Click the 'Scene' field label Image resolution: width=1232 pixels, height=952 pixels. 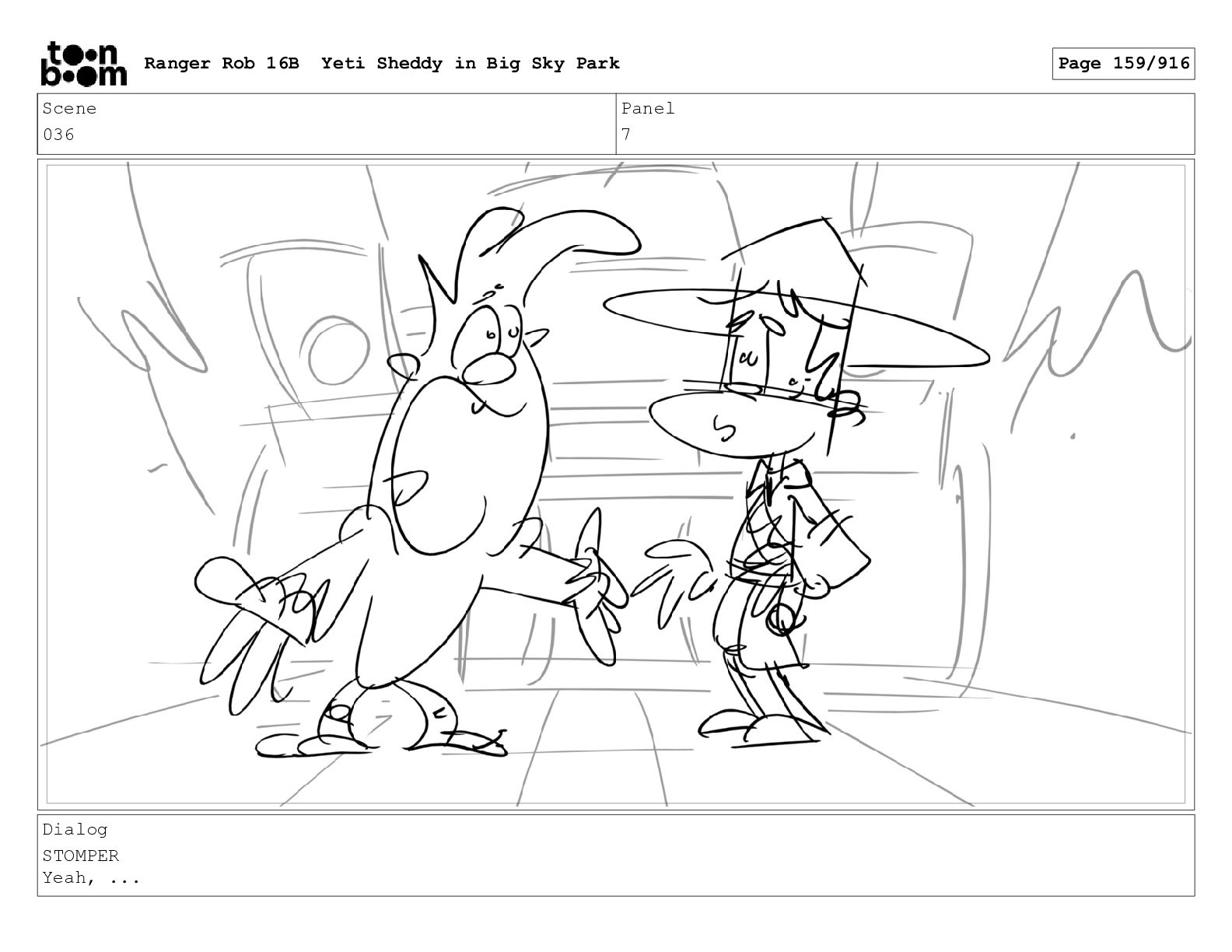[x=69, y=109]
